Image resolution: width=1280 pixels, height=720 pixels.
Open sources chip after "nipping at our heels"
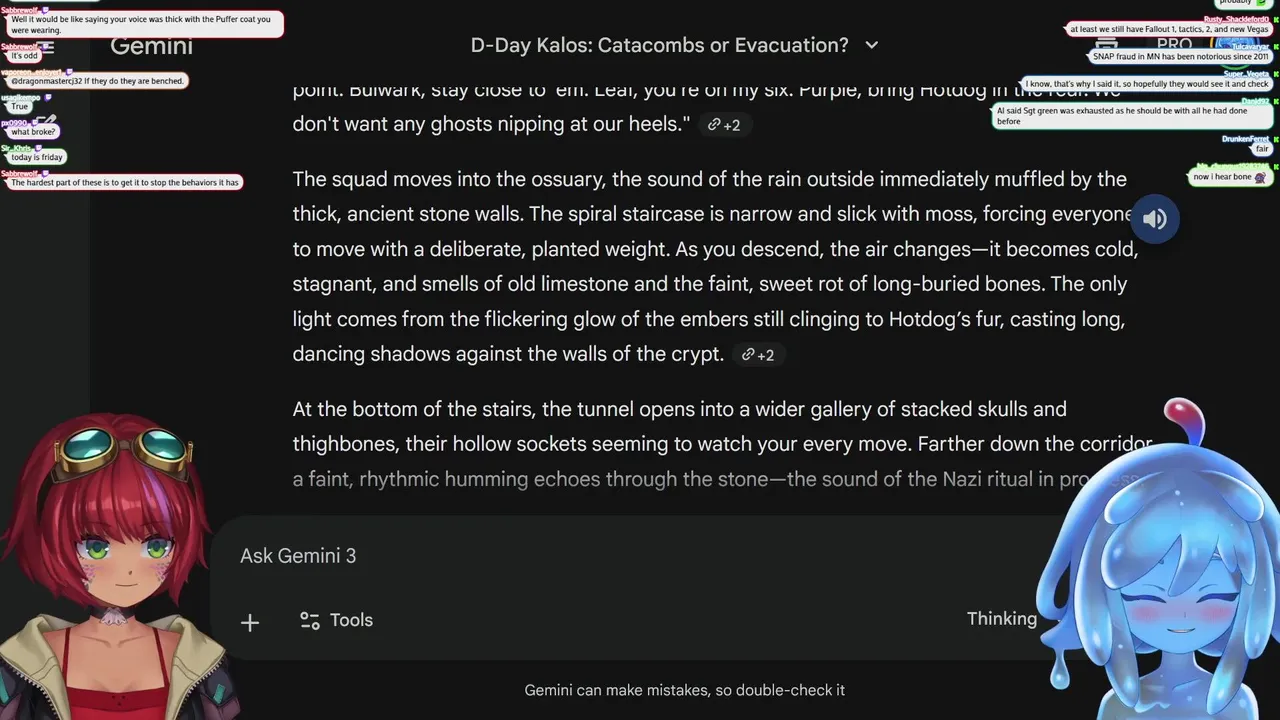724,125
